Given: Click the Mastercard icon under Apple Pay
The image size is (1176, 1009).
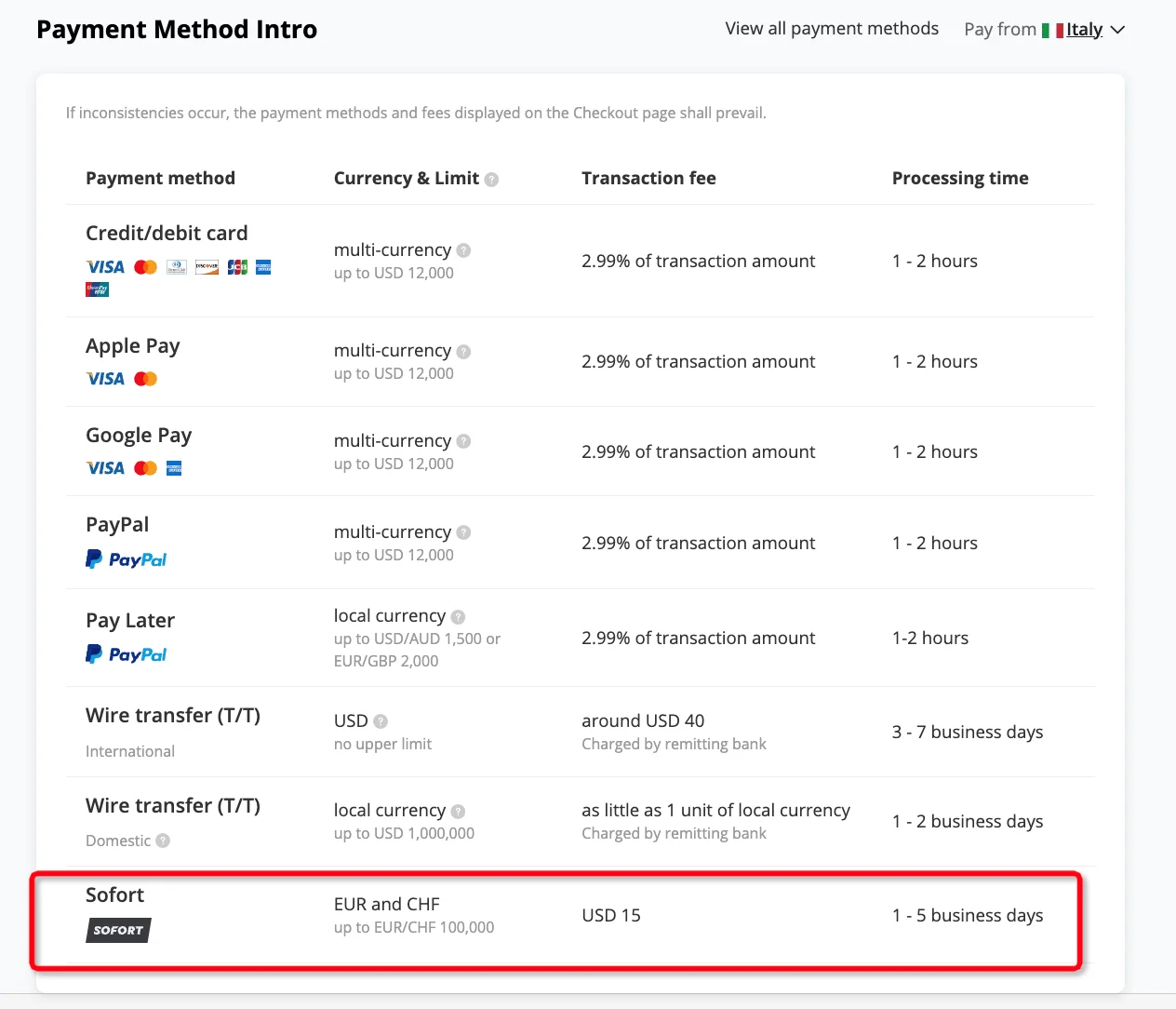Looking at the screenshot, I should (x=146, y=379).
